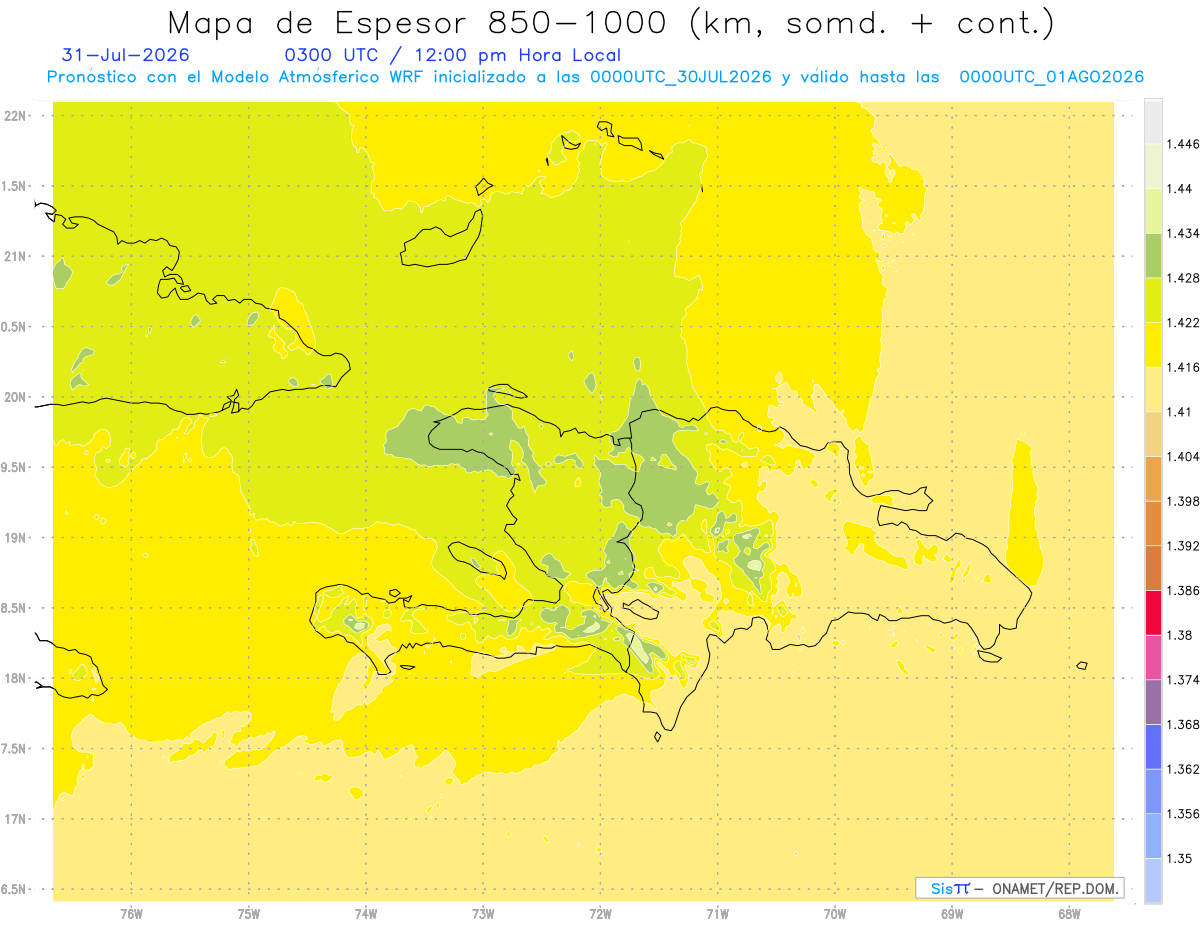Viewport: 1200px width, 927px height.
Task: Click the '70W' longitude label
Action: pyautogui.click(x=835, y=914)
